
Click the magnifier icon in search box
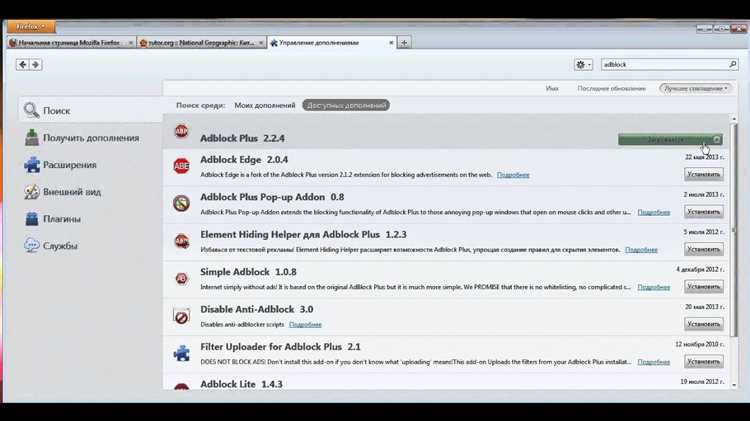(732, 64)
